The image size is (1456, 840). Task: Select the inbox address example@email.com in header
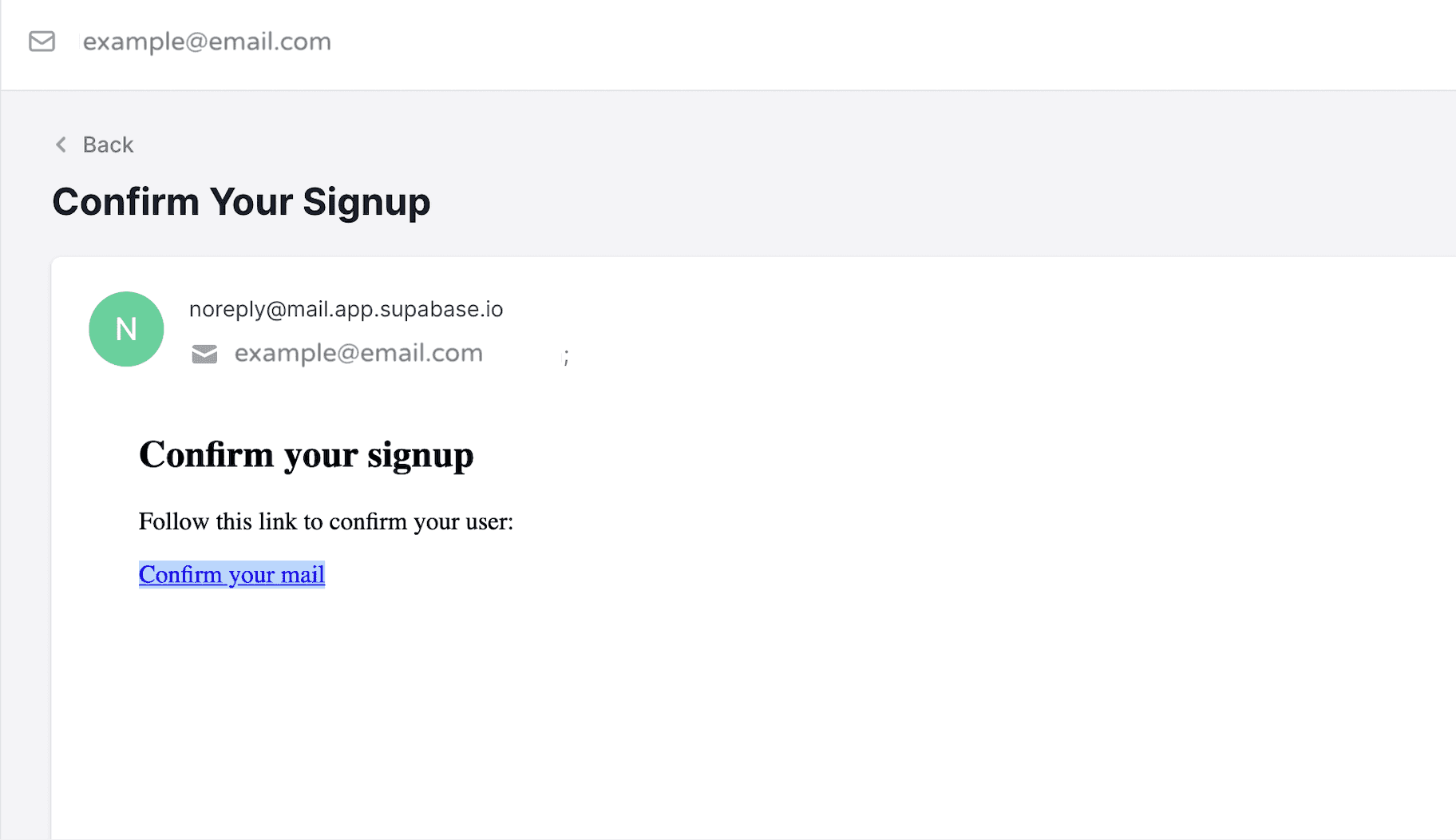point(207,42)
